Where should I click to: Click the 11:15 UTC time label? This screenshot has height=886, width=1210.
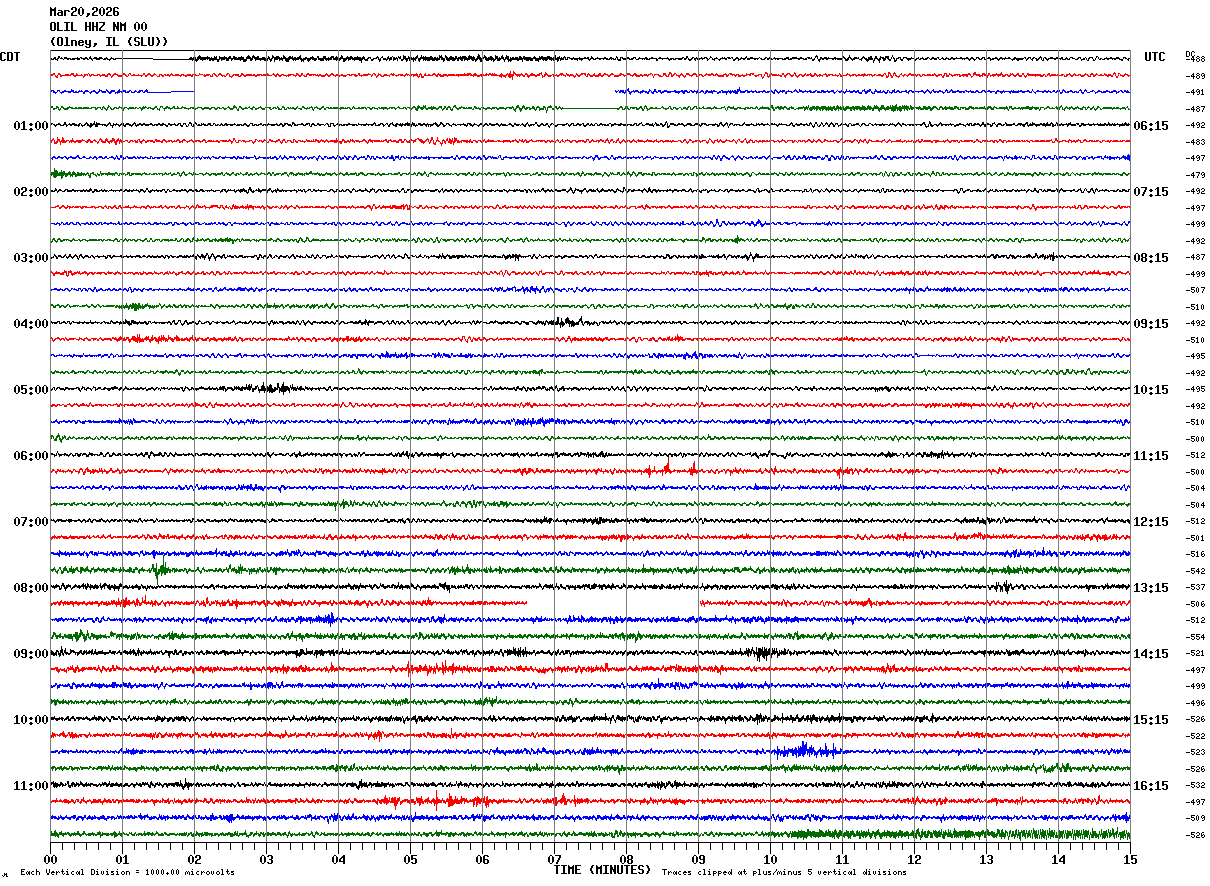pos(1151,456)
